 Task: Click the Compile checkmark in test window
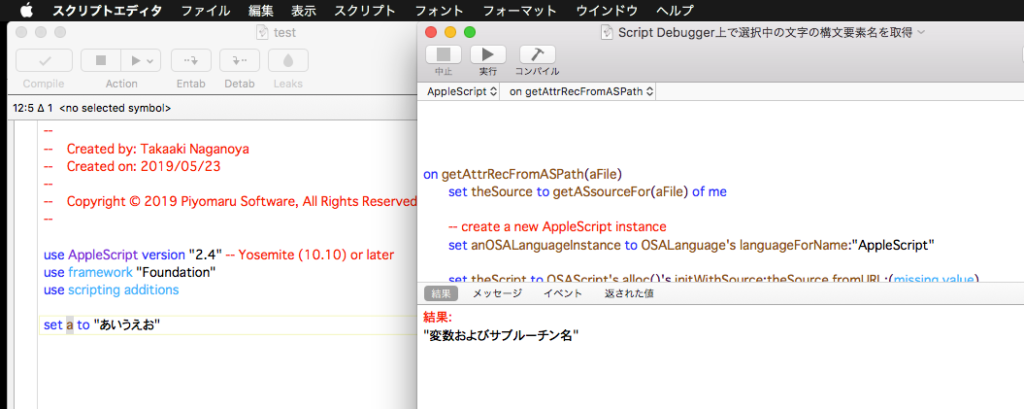click(x=44, y=60)
